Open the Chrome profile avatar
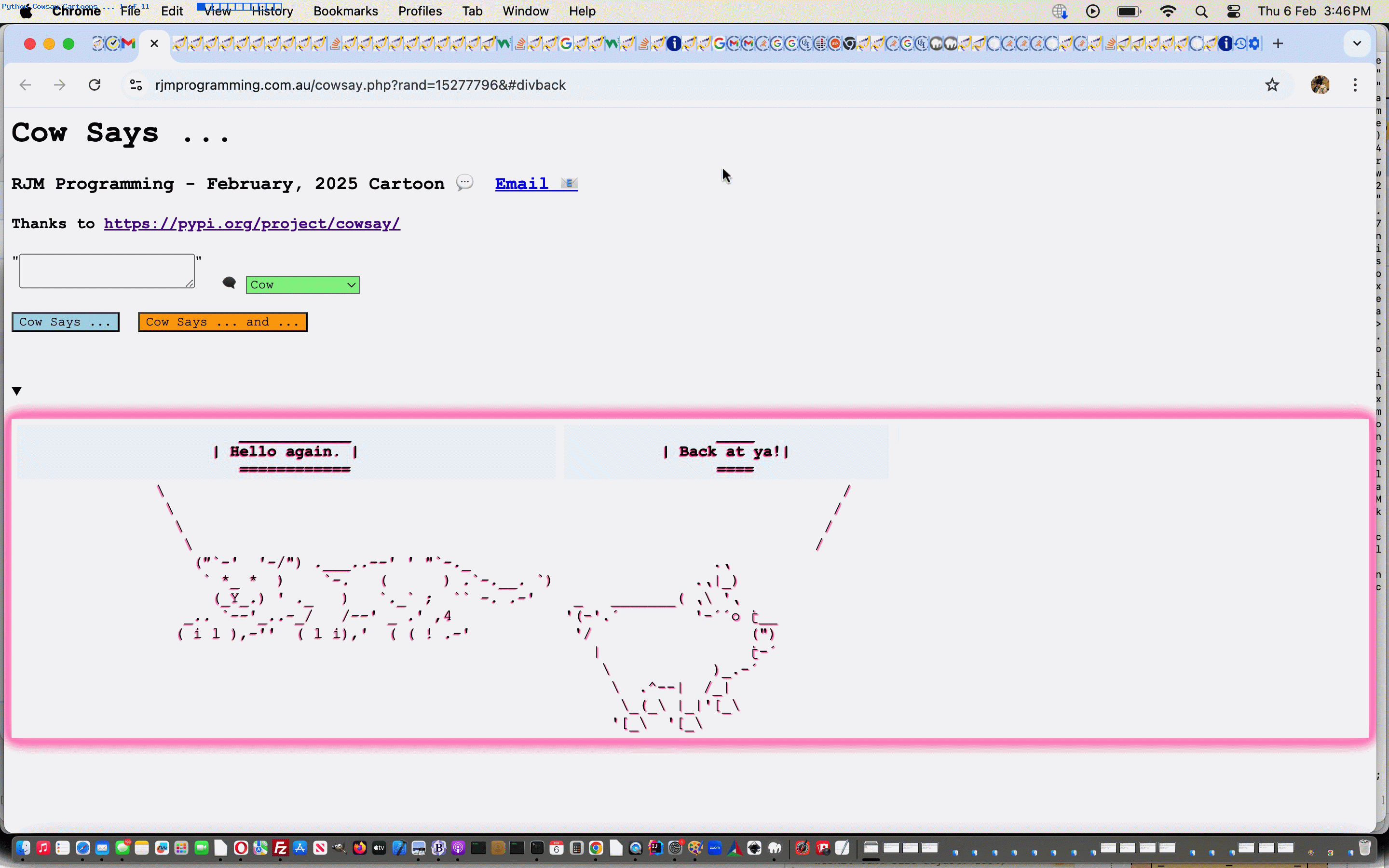 (1320, 85)
